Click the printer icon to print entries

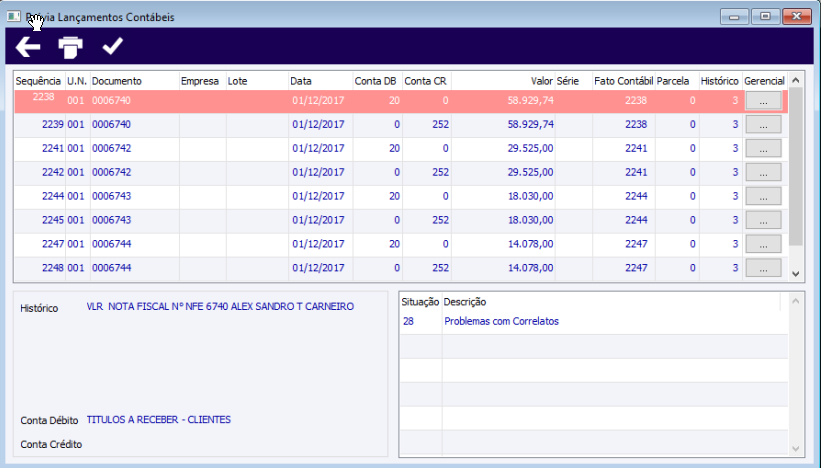pyautogui.click(x=70, y=47)
